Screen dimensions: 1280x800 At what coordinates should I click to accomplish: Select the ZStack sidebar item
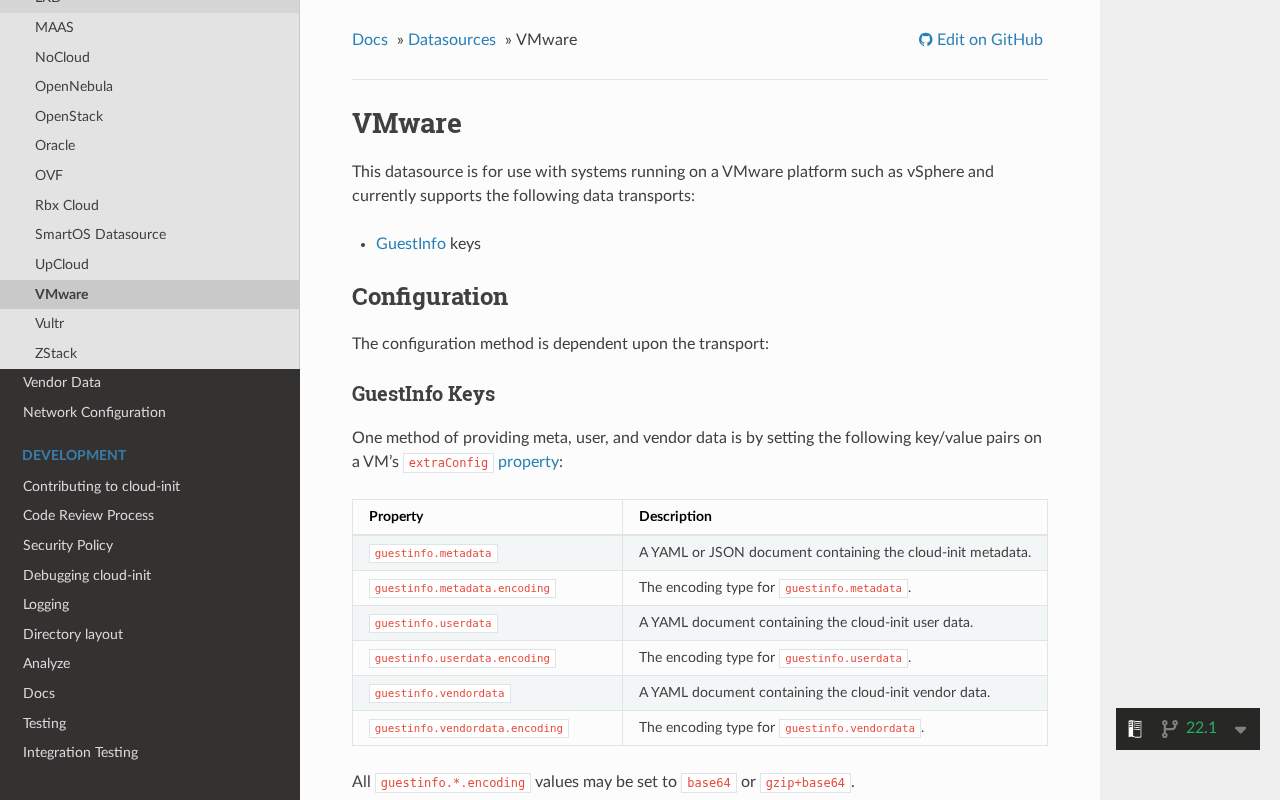[56, 353]
